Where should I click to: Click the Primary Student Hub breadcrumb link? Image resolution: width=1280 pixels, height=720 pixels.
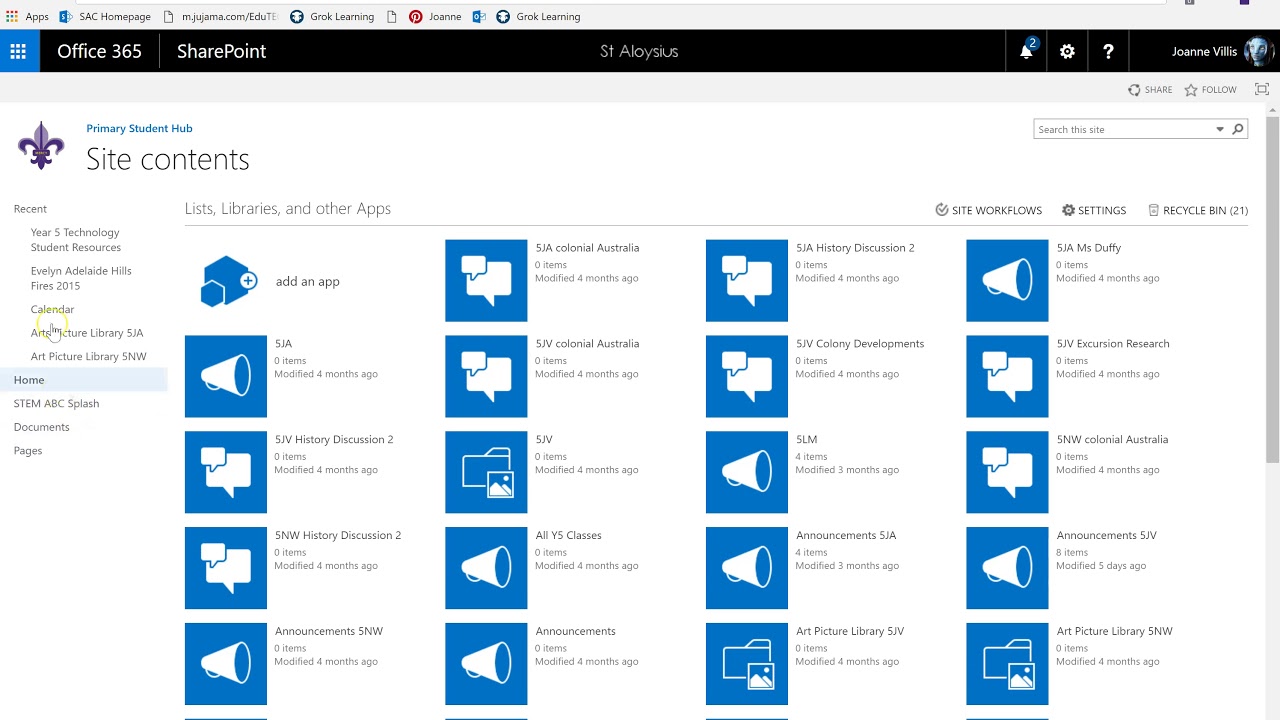(x=139, y=128)
